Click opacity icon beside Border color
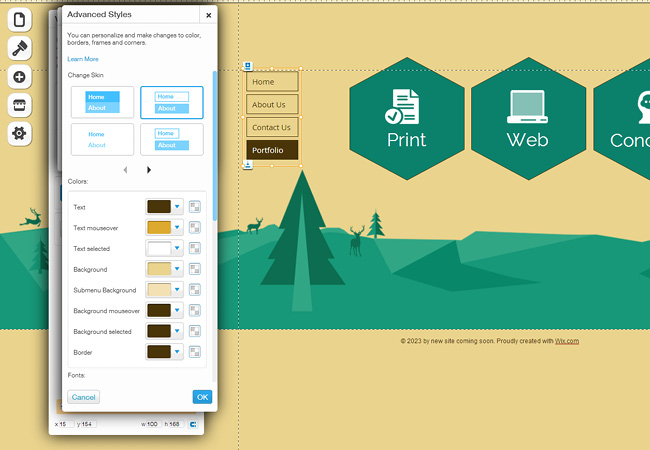Viewport: 650px width, 450px height. click(195, 352)
